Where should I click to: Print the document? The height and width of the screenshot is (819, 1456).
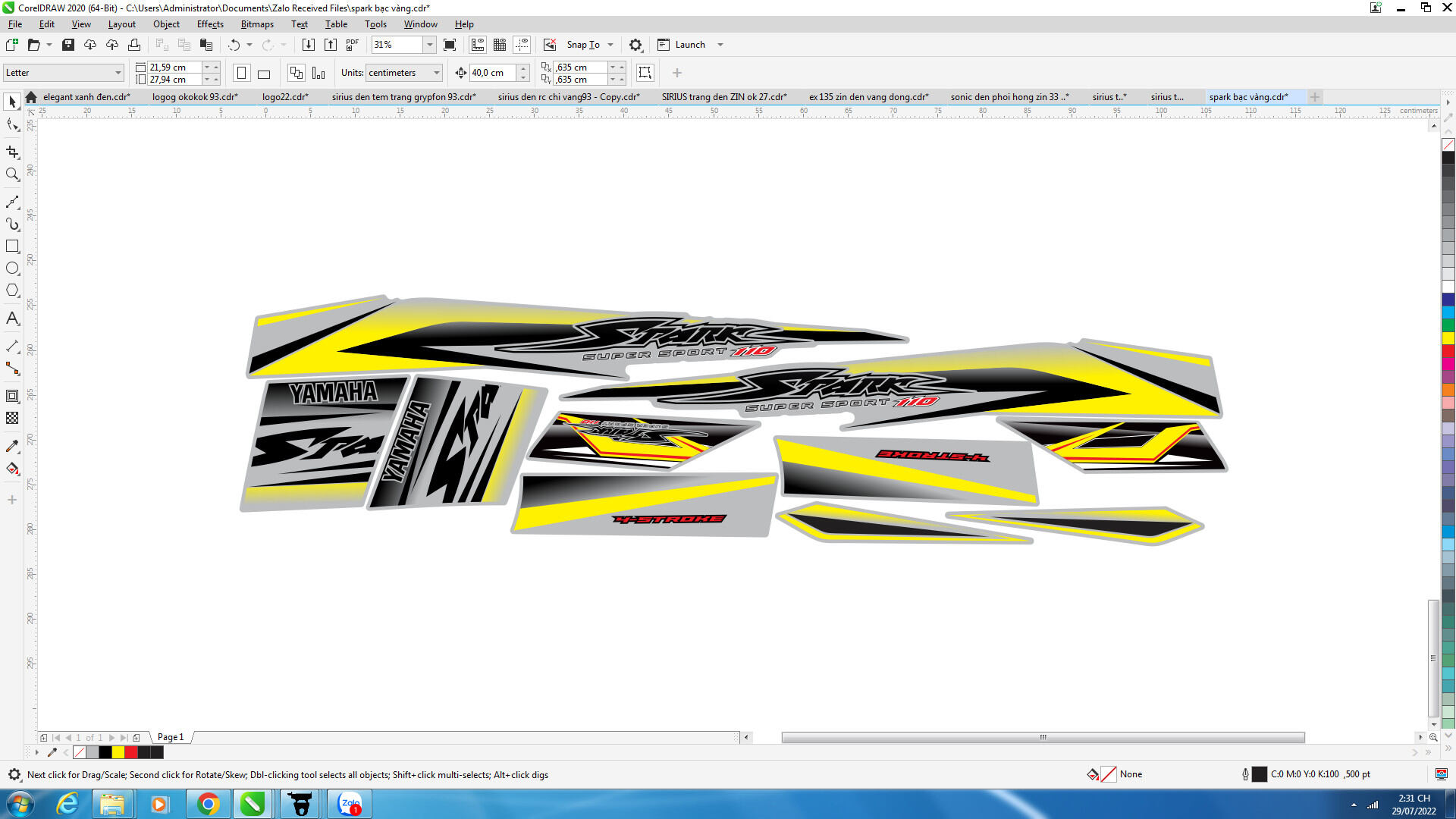[x=134, y=45]
